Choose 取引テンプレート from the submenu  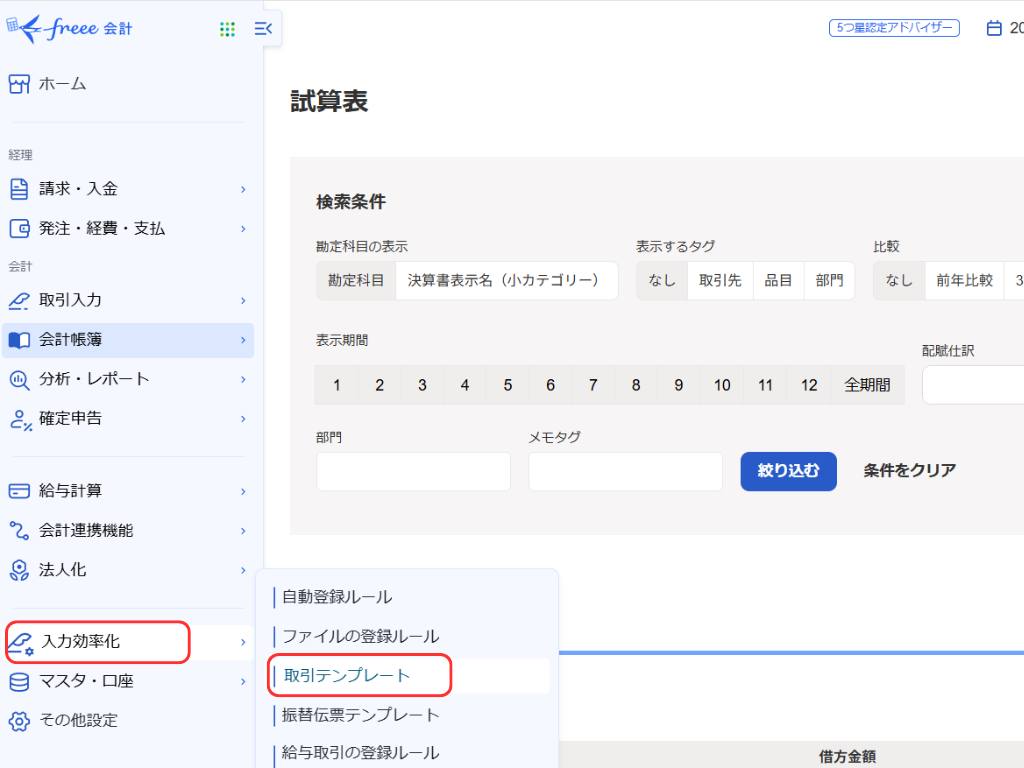347,676
